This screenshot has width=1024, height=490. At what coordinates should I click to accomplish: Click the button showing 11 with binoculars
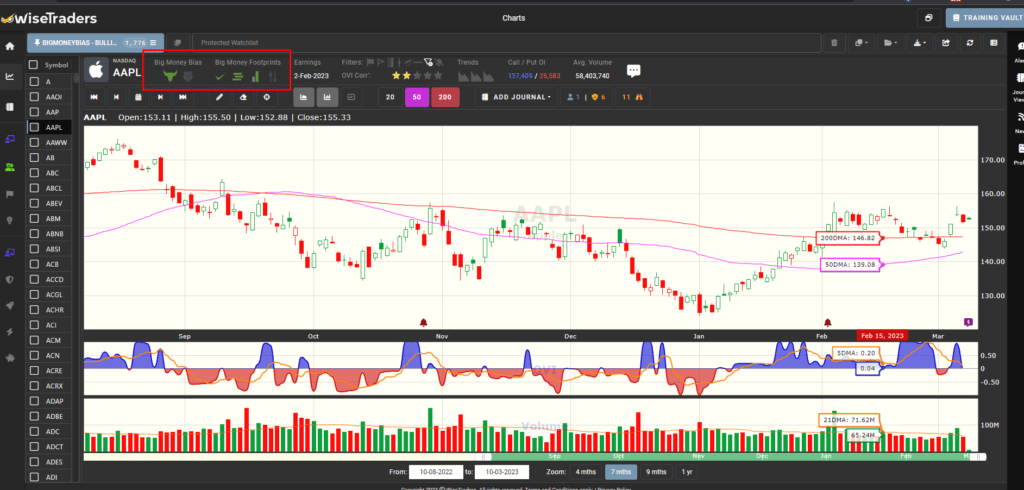click(x=633, y=97)
